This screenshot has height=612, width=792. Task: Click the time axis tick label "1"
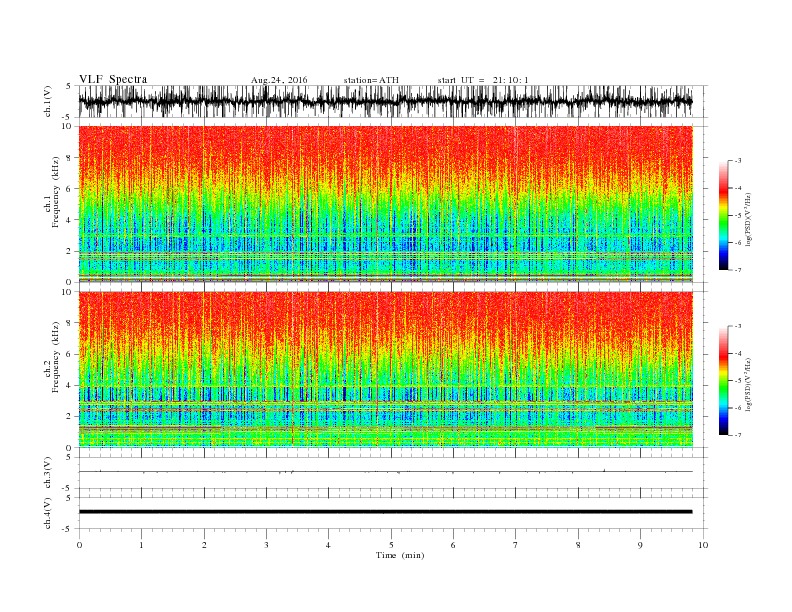coord(141,545)
